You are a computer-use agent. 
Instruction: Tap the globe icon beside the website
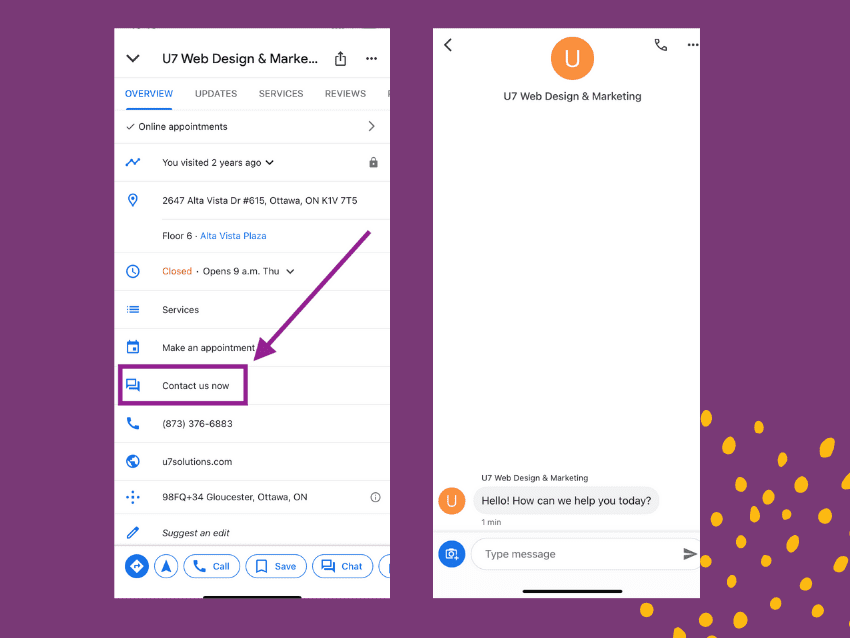click(x=133, y=461)
